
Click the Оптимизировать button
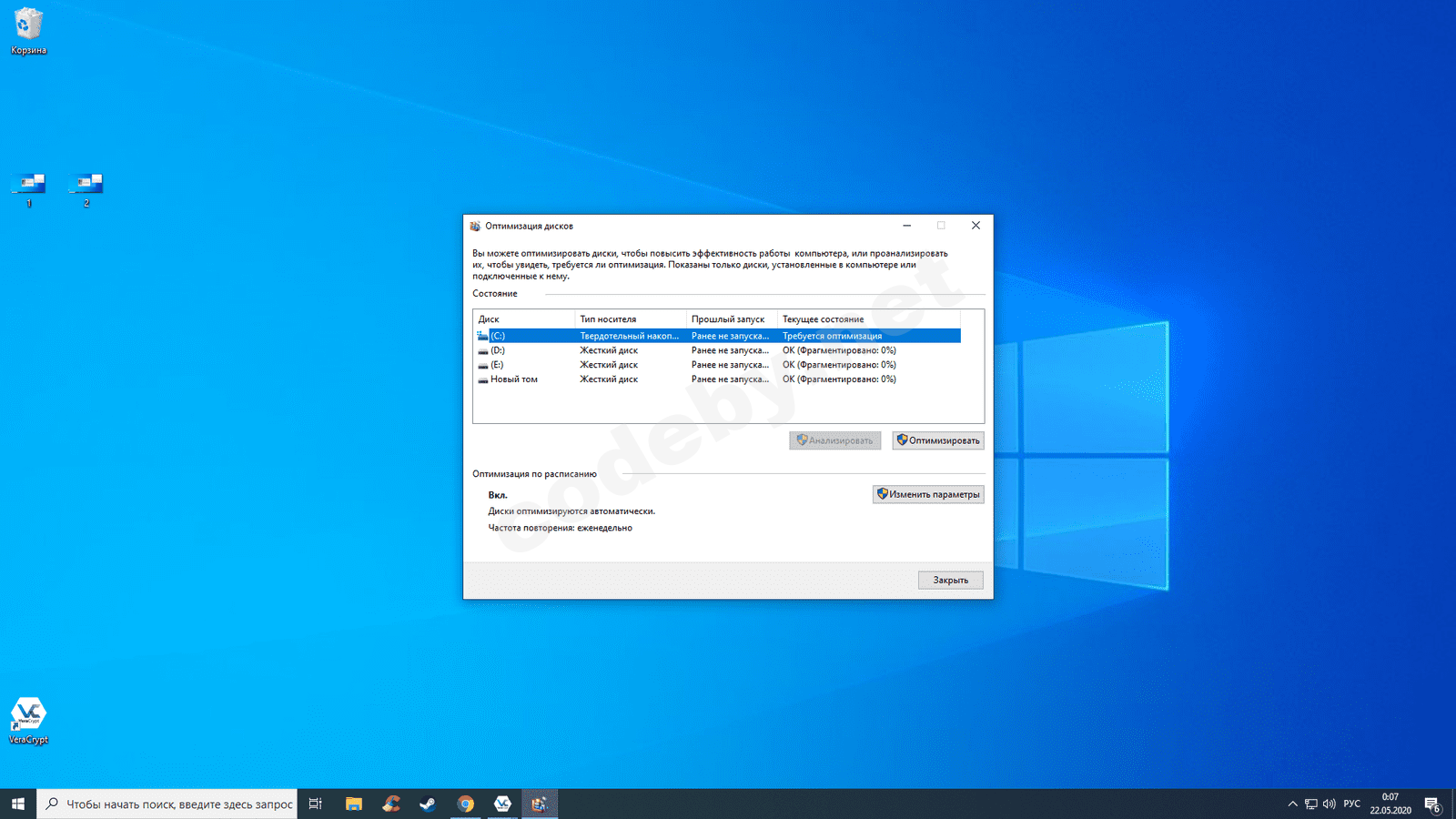937,440
